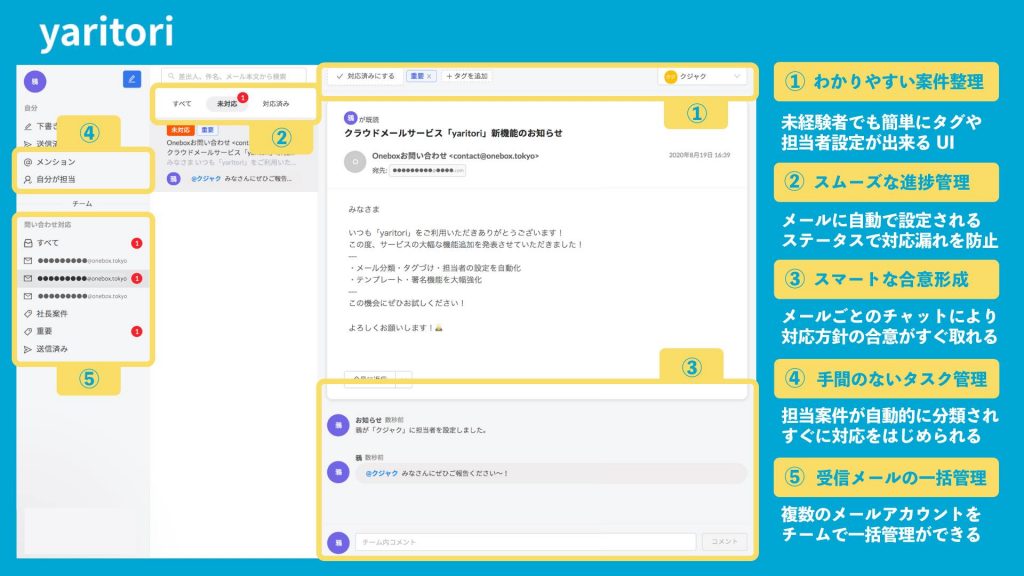Click the email subject クラウドメールサービス line

[453, 133]
